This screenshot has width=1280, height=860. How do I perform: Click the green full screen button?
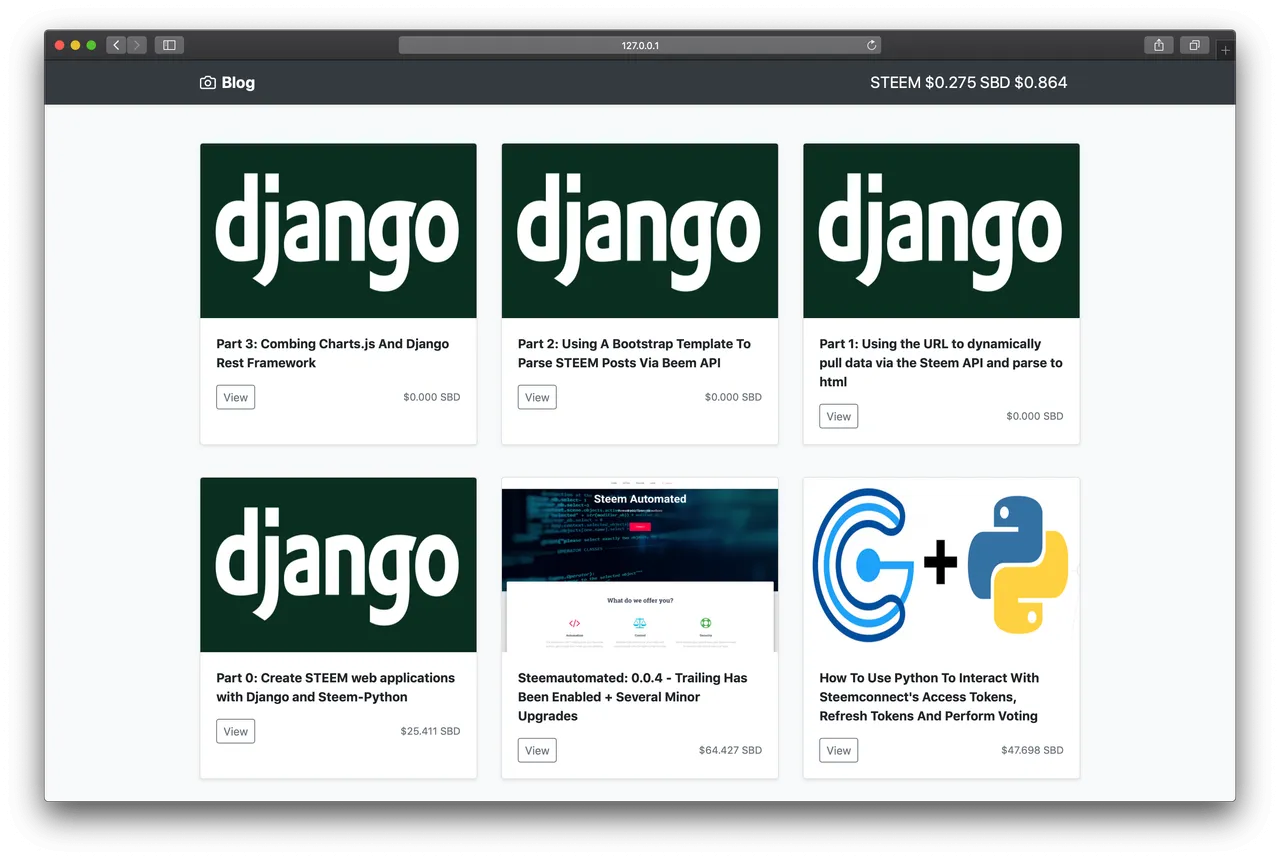click(x=92, y=45)
